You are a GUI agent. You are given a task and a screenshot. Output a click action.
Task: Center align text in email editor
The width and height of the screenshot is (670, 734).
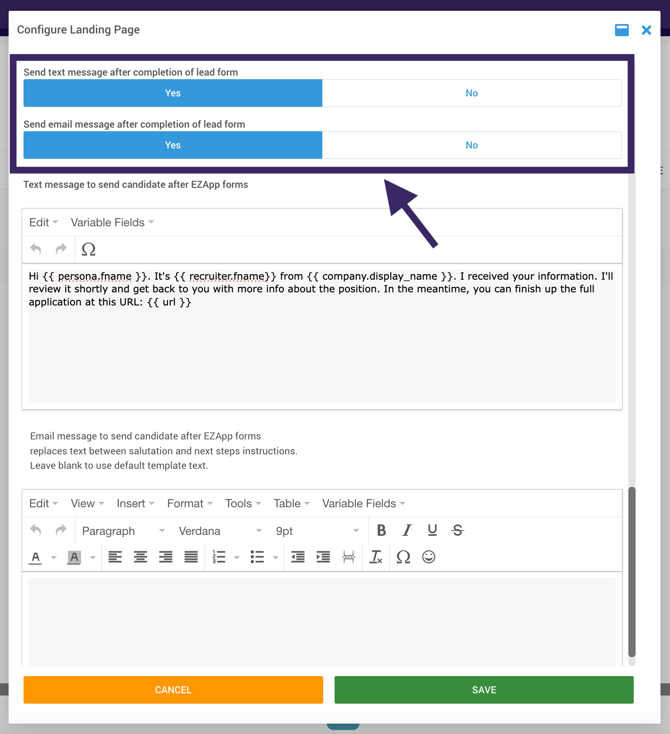coord(140,557)
